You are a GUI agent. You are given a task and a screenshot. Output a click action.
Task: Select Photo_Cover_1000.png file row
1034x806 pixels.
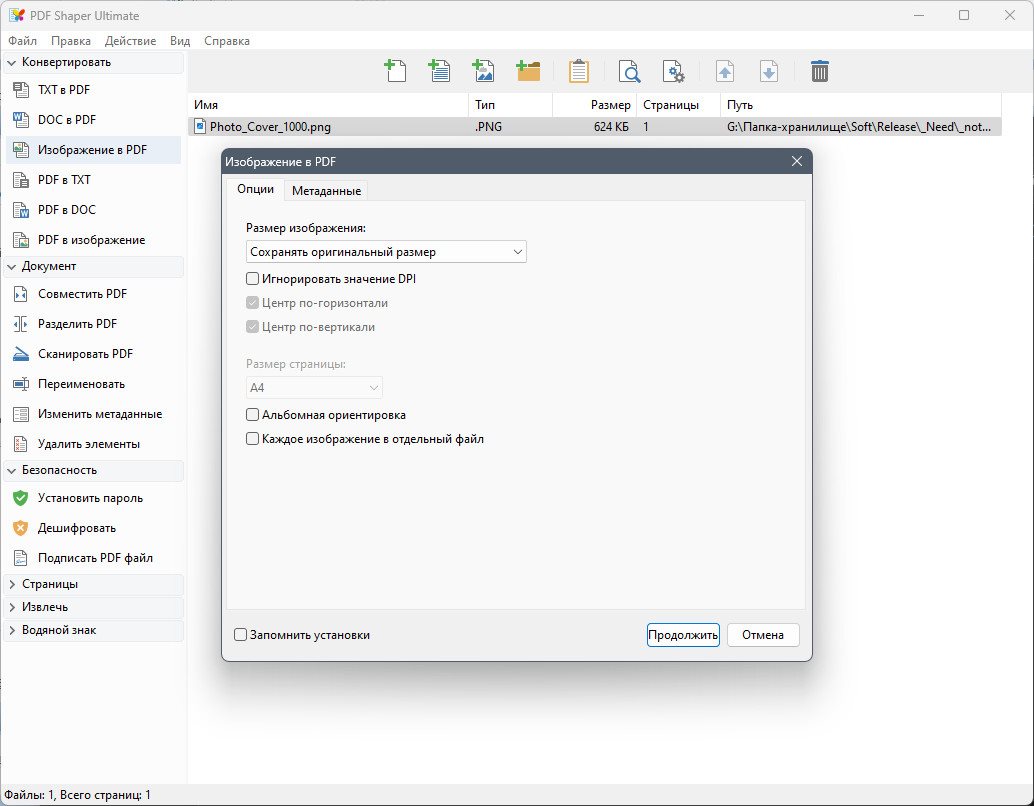(x=595, y=127)
